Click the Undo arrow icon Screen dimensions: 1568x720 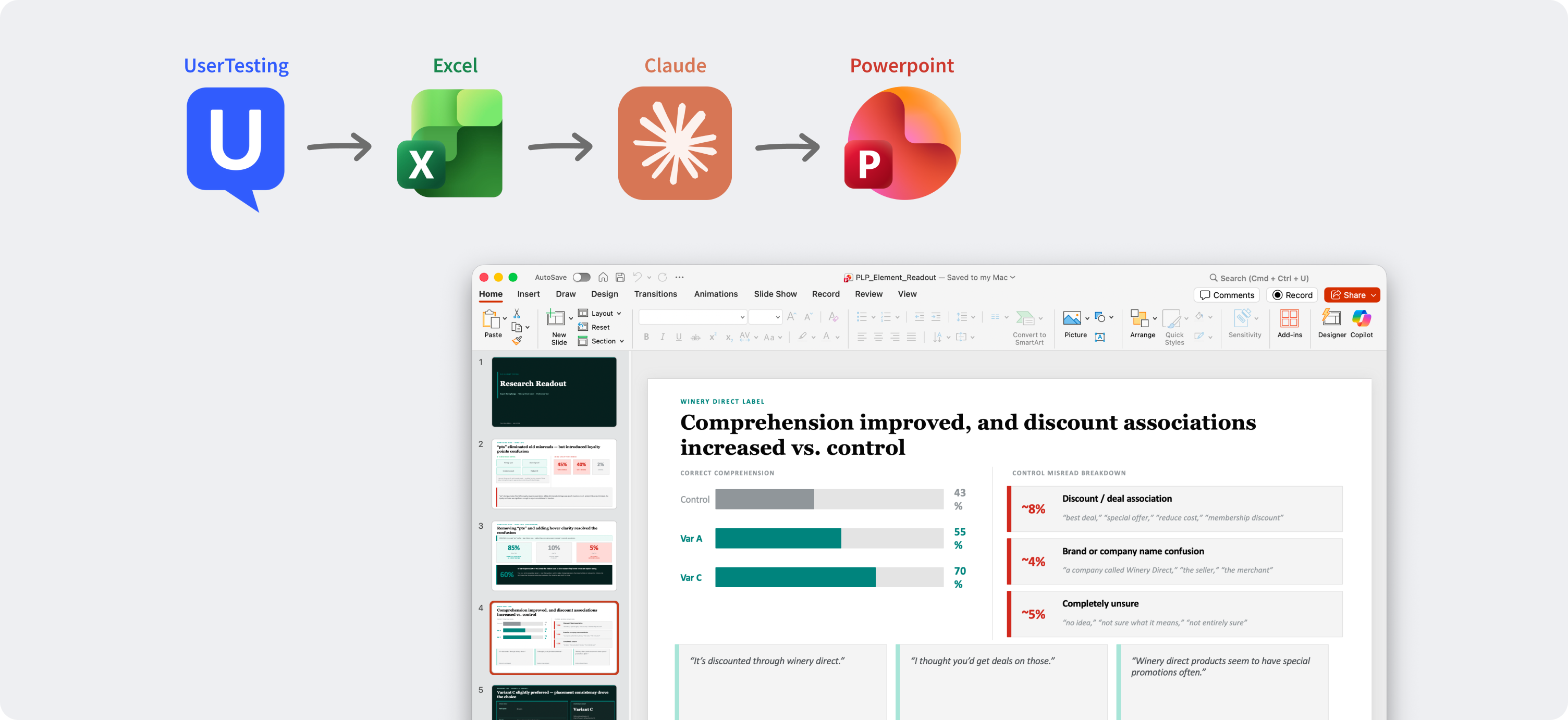coord(636,277)
